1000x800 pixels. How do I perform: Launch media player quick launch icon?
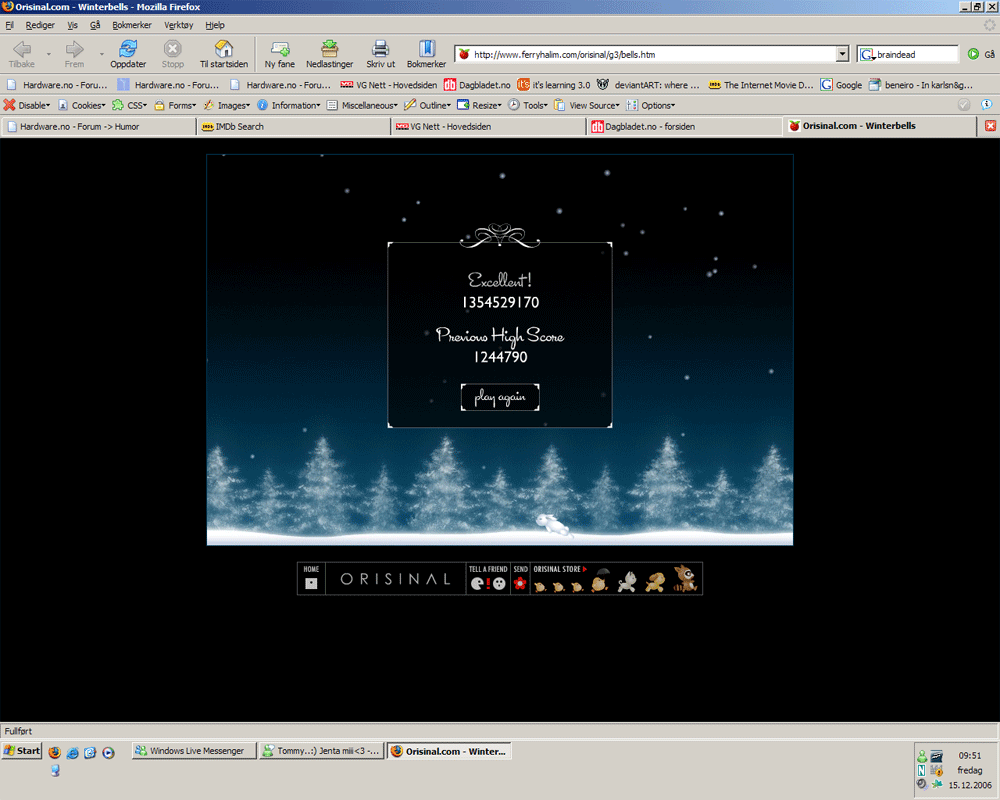click(x=108, y=753)
